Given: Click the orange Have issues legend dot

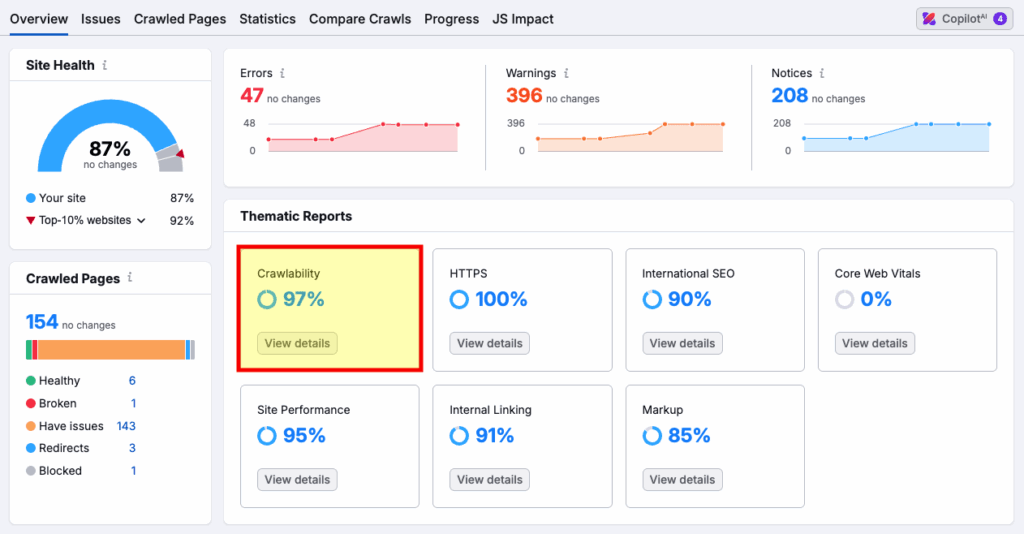Looking at the screenshot, I should (x=31, y=426).
